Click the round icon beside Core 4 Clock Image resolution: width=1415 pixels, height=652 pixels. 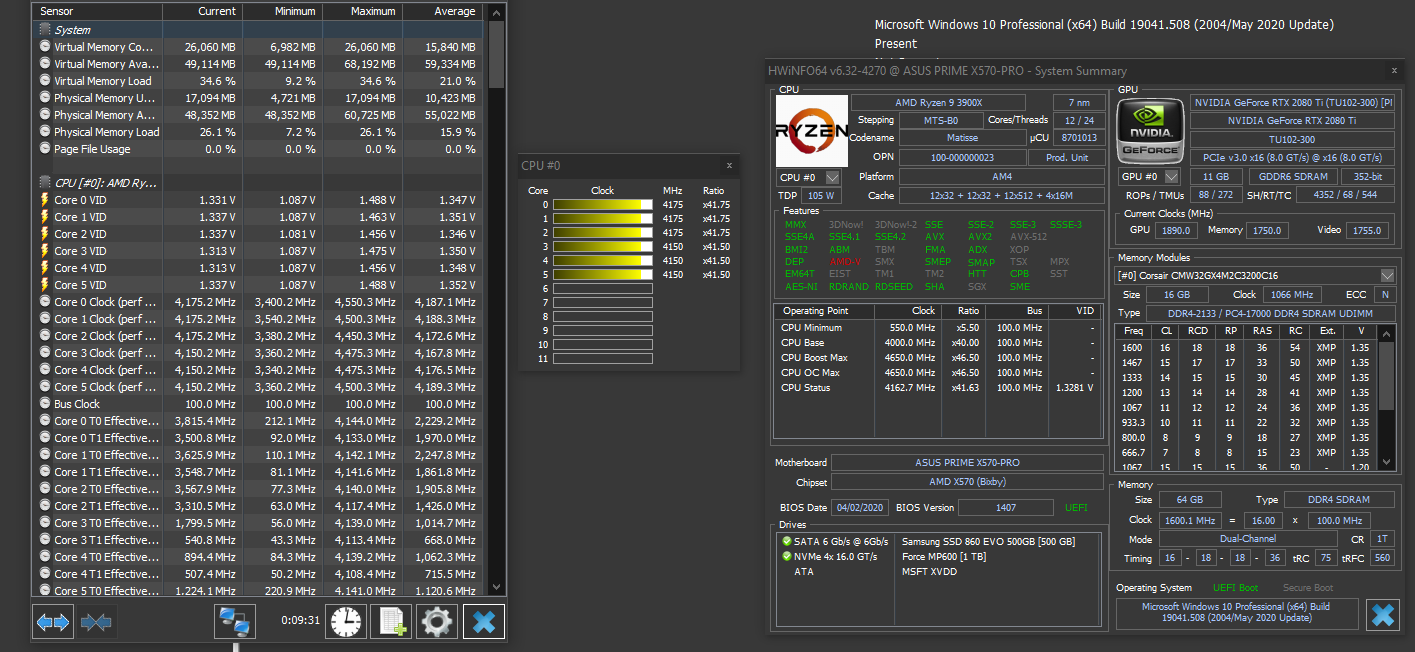(x=45, y=370)
